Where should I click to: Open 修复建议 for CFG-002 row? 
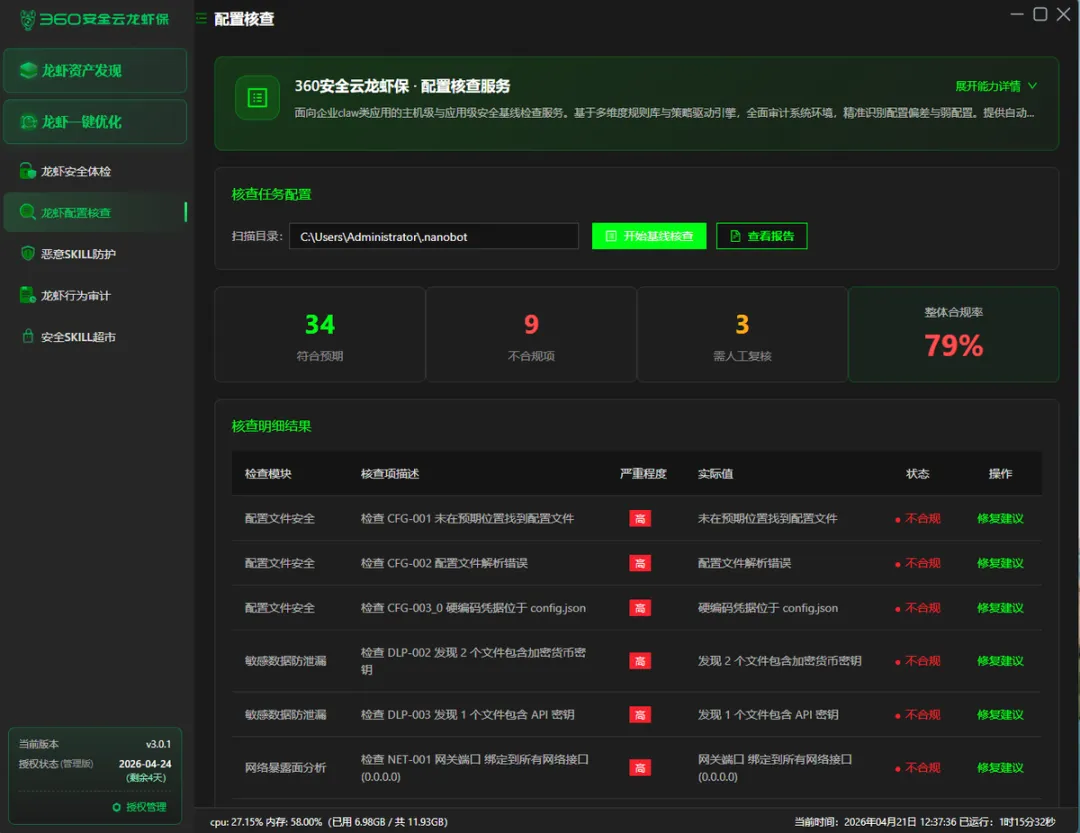point(1000,564)
